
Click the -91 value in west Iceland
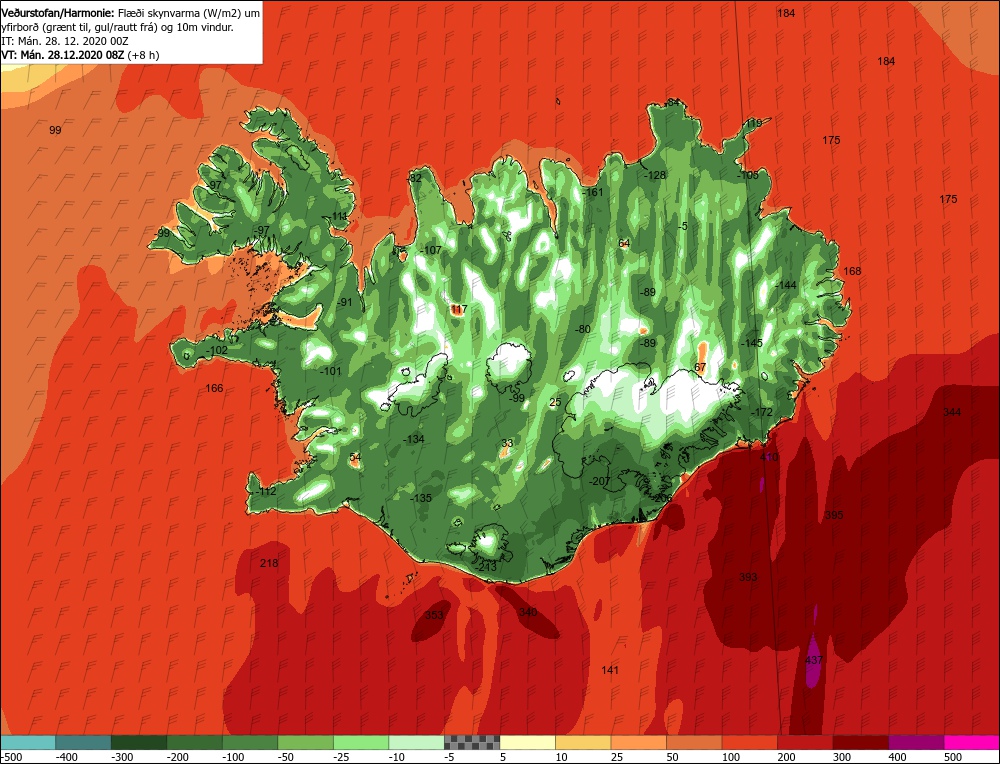[x=344, y=302]
